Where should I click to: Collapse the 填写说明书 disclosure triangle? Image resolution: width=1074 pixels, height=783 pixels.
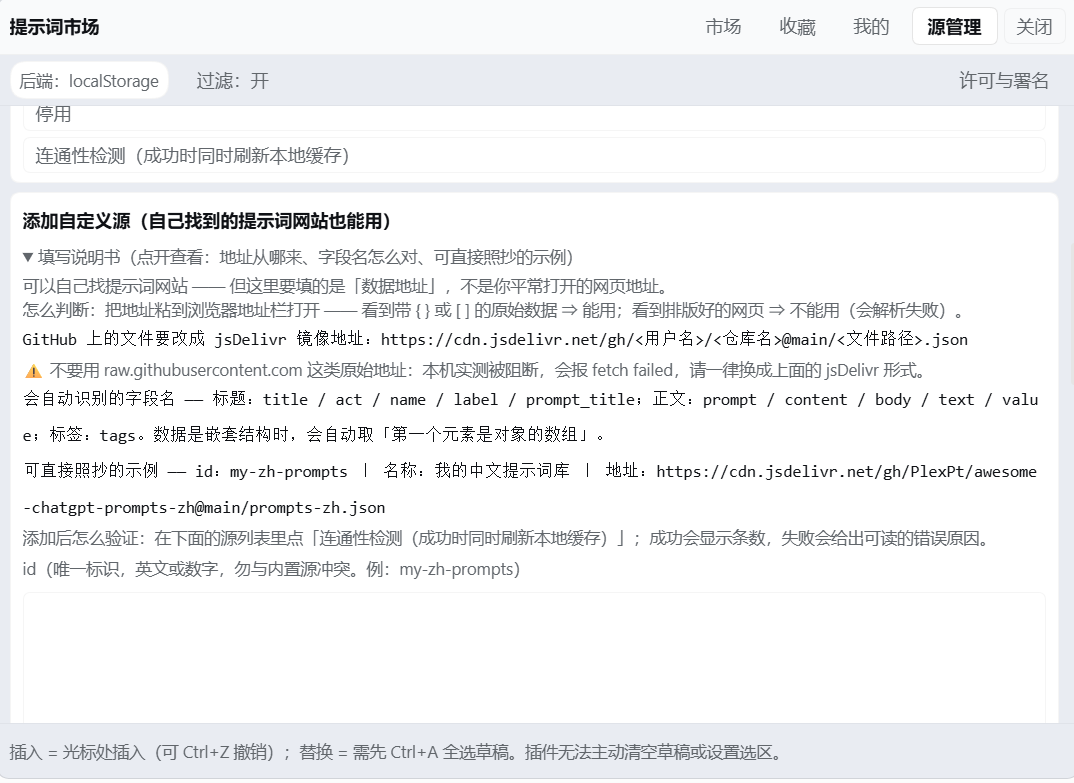point(28,258)
